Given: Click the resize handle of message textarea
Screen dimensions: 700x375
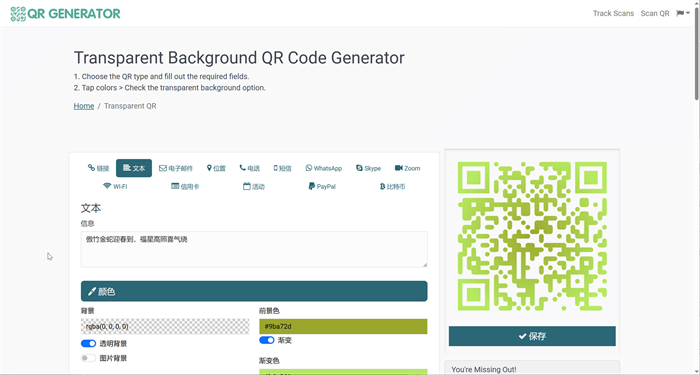Looking at the screenshot, I should [x=425, y=265].
